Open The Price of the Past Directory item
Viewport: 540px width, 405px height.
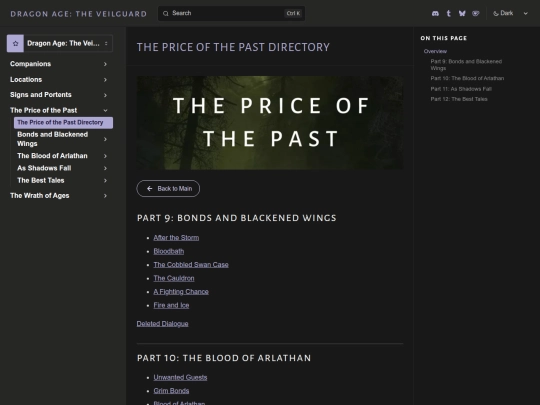click(x=63, y=123)
